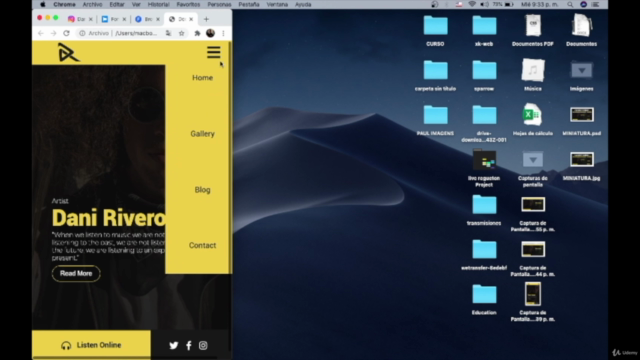
Task: Select the PAUL IMAGENS folder
Action: coord(436,115)
